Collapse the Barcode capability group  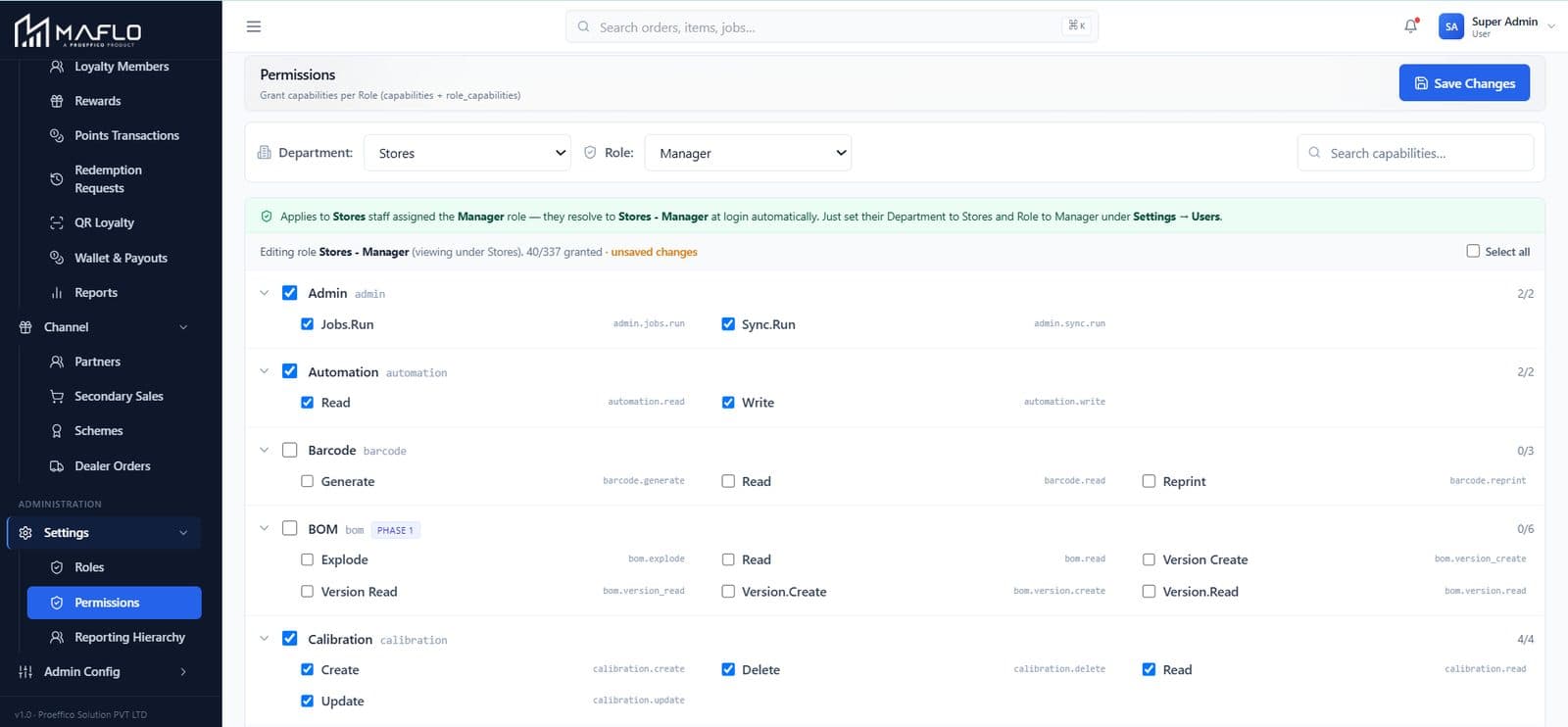click(x=264, y=450)
